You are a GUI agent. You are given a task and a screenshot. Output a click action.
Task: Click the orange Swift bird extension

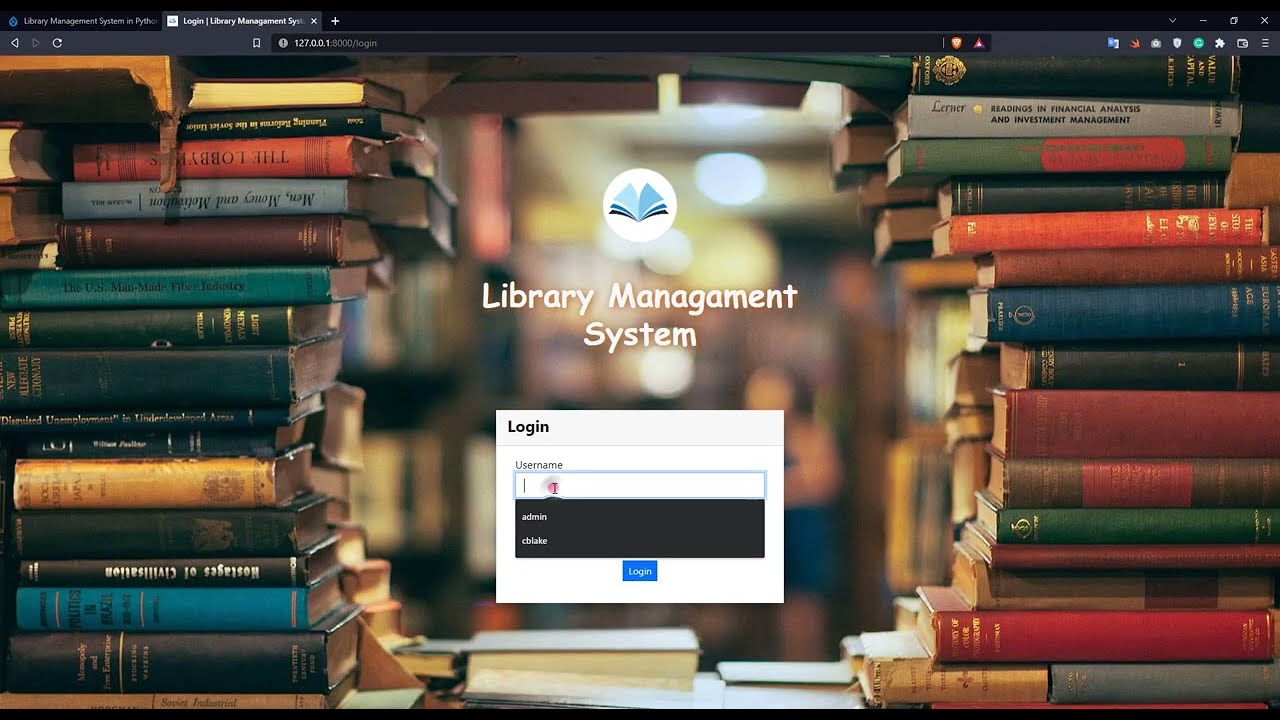[1135, 43]
